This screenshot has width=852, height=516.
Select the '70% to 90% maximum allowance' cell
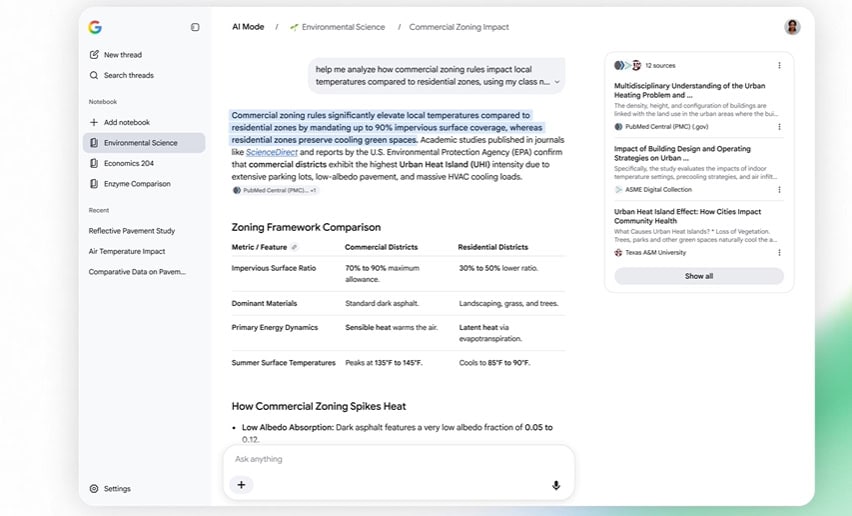click(x=383, y=274)
